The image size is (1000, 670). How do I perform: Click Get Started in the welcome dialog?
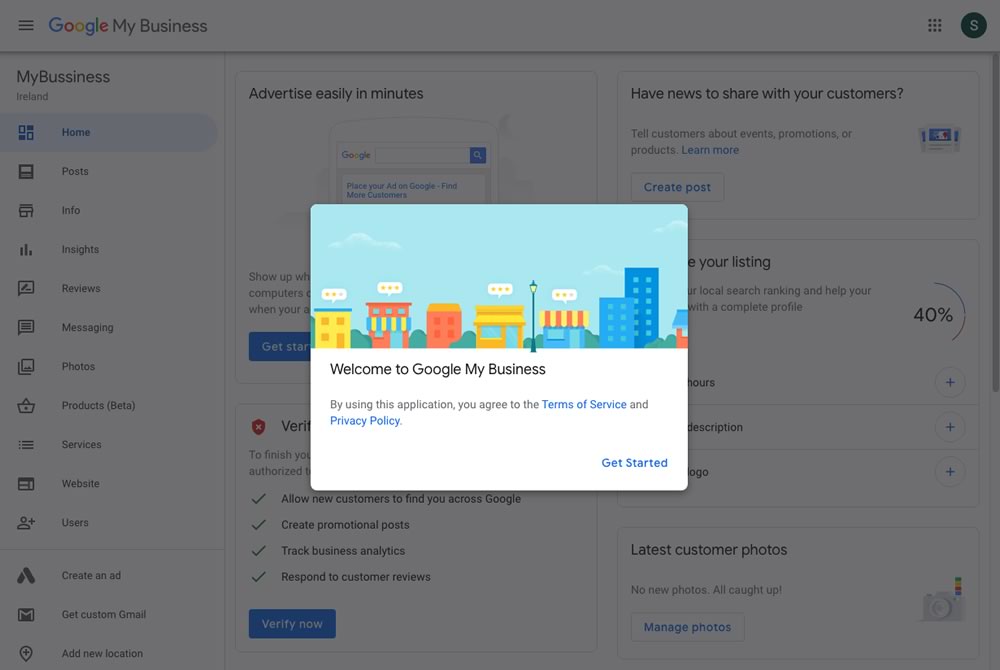click(x=635, y=463)
